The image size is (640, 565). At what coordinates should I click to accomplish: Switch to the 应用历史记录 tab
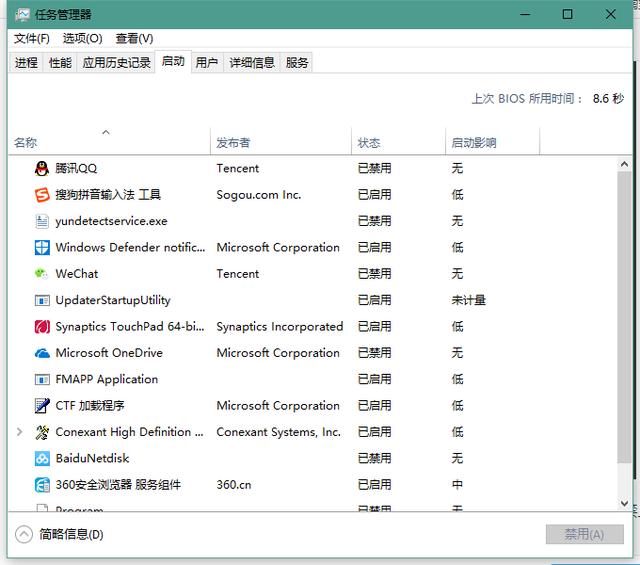click(x=116, y=62)
